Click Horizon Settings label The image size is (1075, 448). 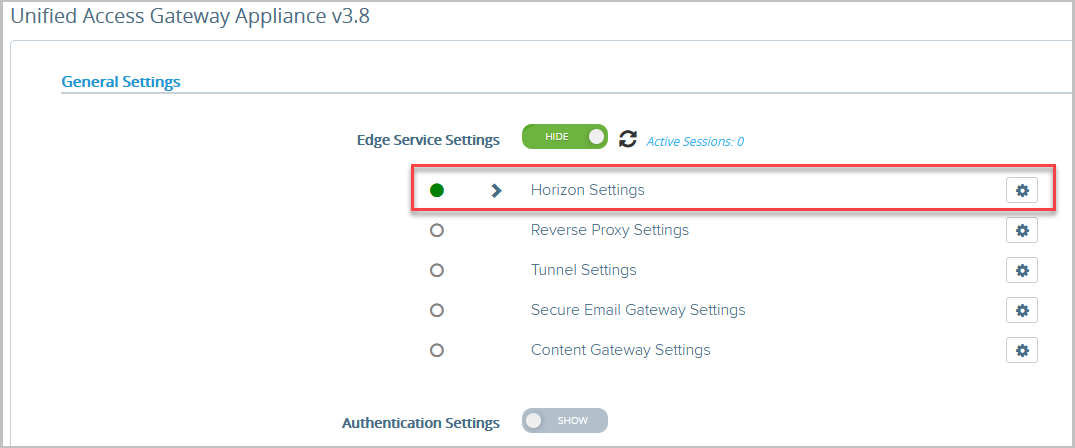pyautogui.click(x=588, y=190)
